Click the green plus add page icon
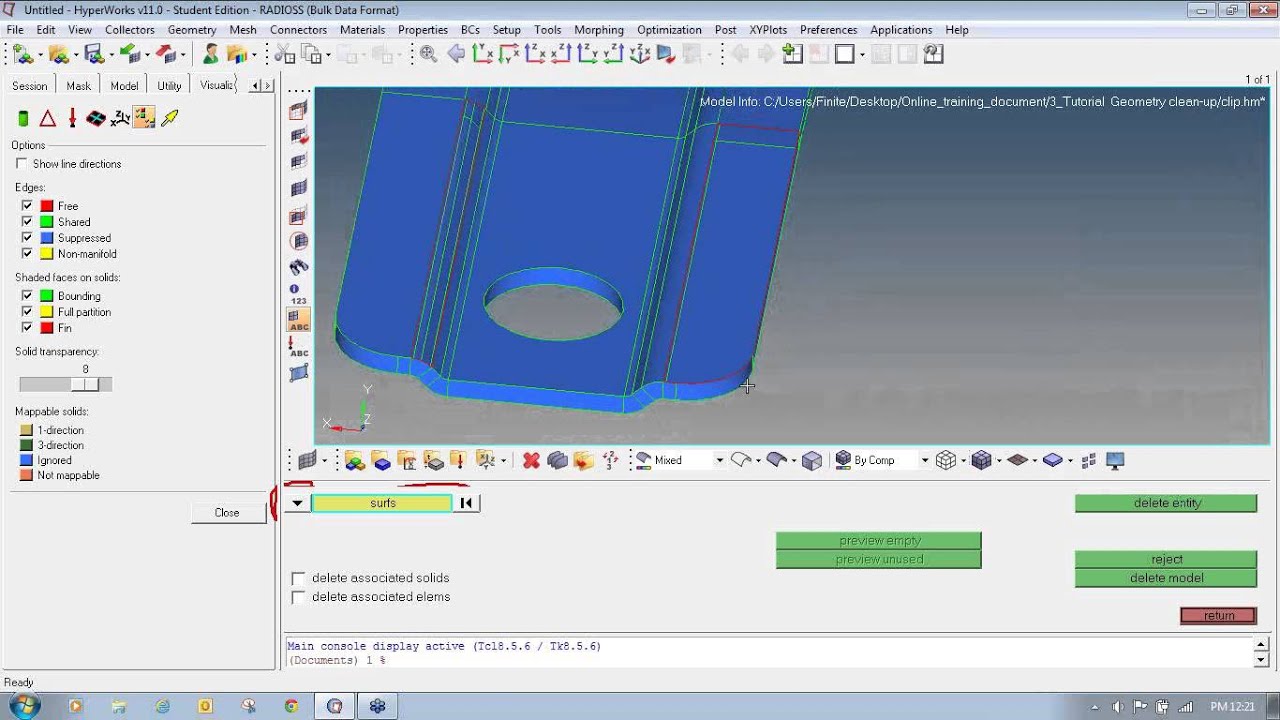This screenshot has width=1280, height=720. [x=792, y=54]
